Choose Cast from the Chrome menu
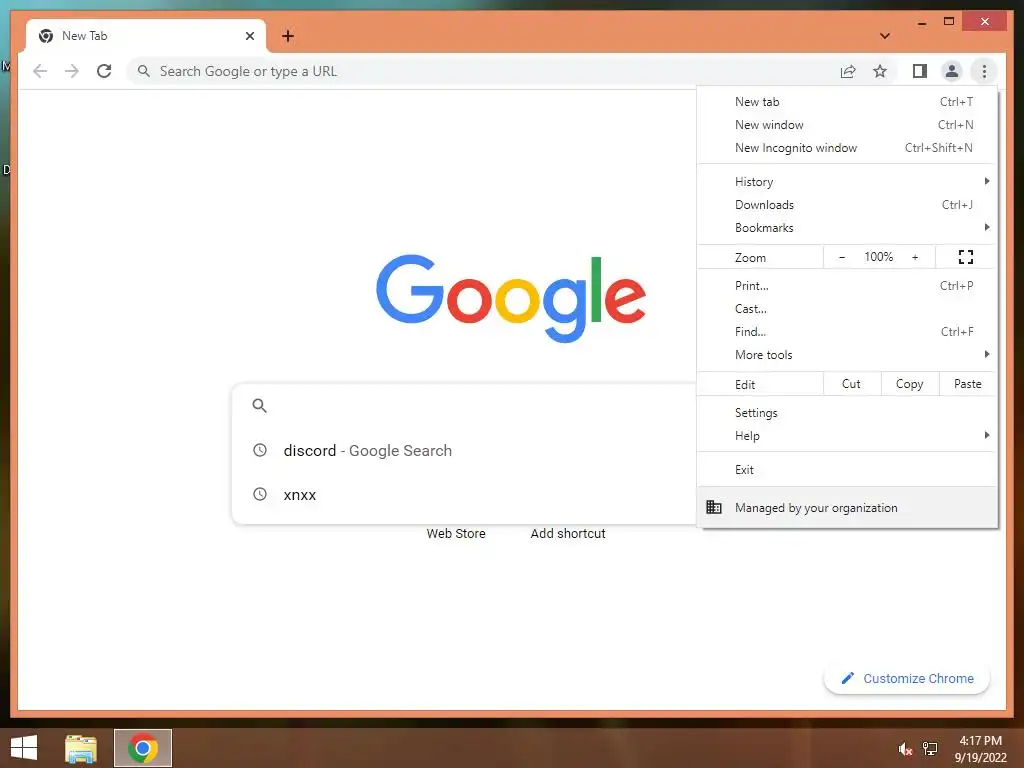This screenshot has width=1024, height=768. coord(847,308)
